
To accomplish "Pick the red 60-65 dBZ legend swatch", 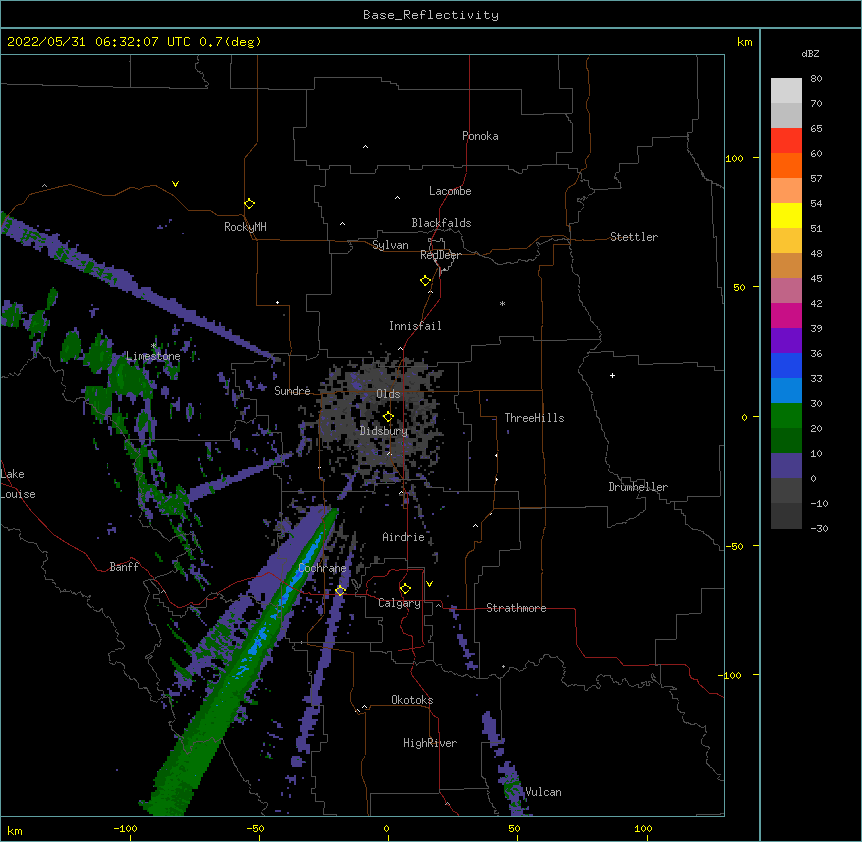I will click(x=786, y=141).
